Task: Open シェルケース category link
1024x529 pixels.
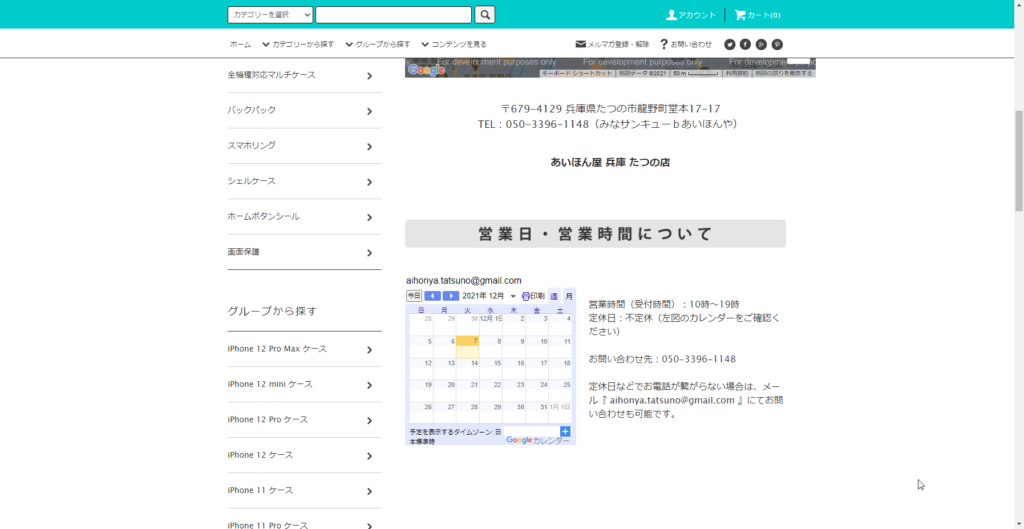Action: click(251, 181)
